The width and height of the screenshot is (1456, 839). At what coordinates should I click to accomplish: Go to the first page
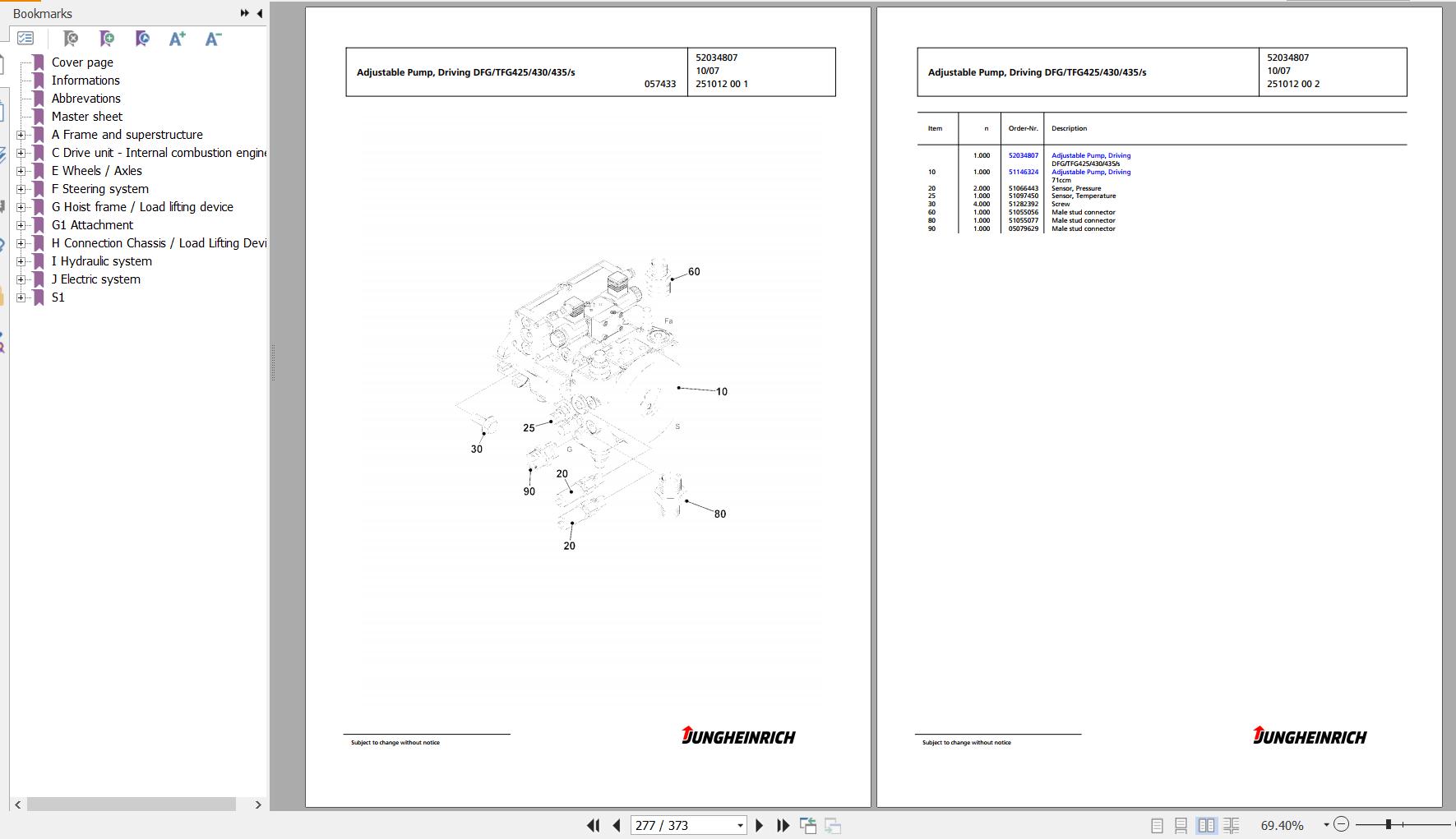(593, 825)
